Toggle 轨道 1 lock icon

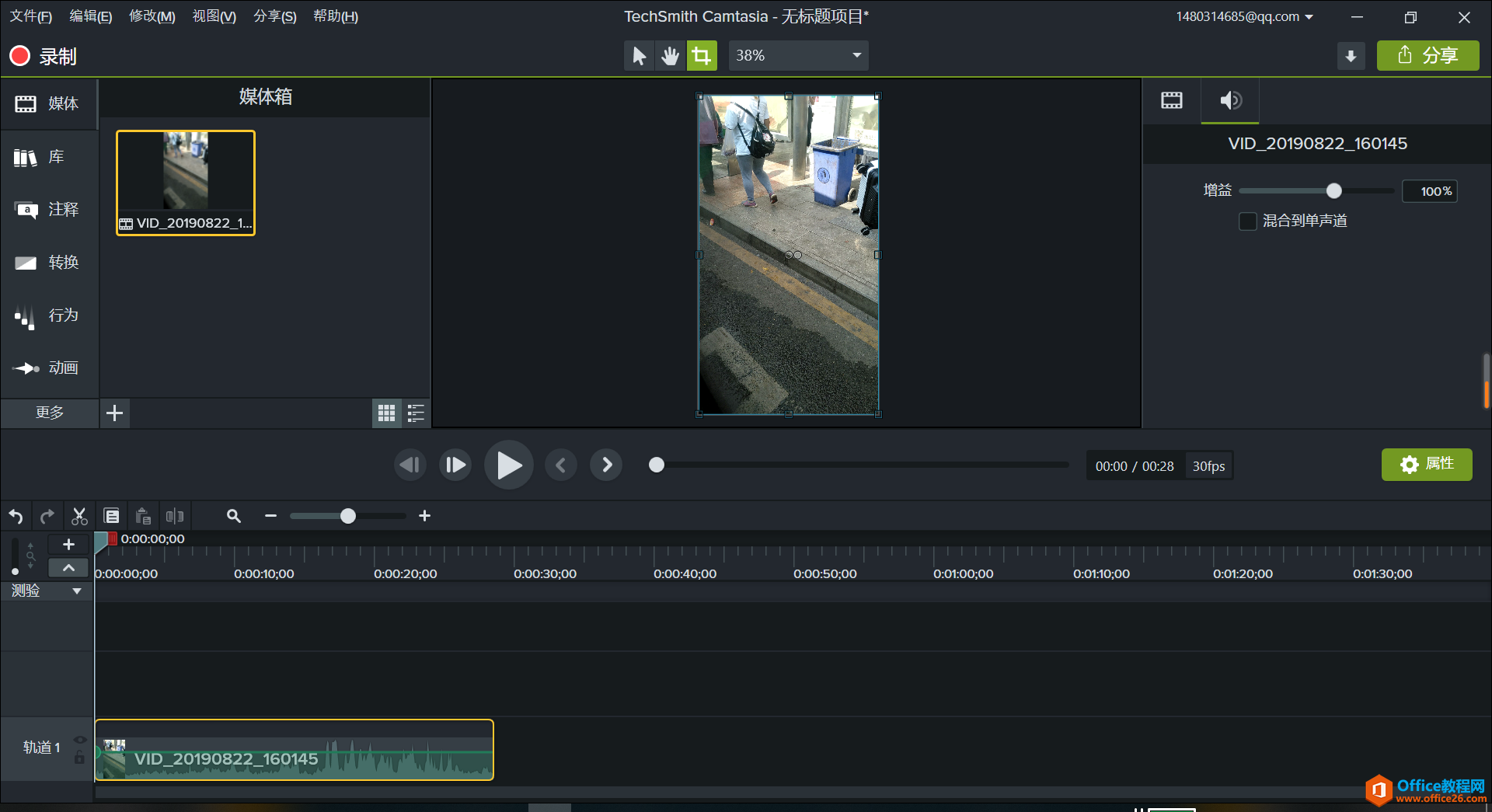tap(79, 757)
